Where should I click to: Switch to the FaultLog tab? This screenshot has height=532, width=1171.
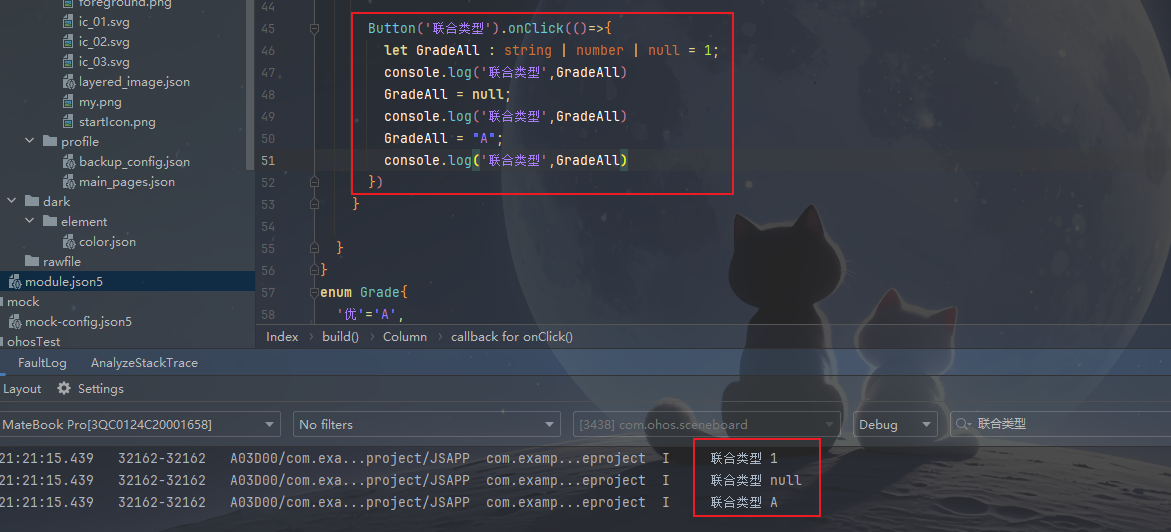coord(43,363)
